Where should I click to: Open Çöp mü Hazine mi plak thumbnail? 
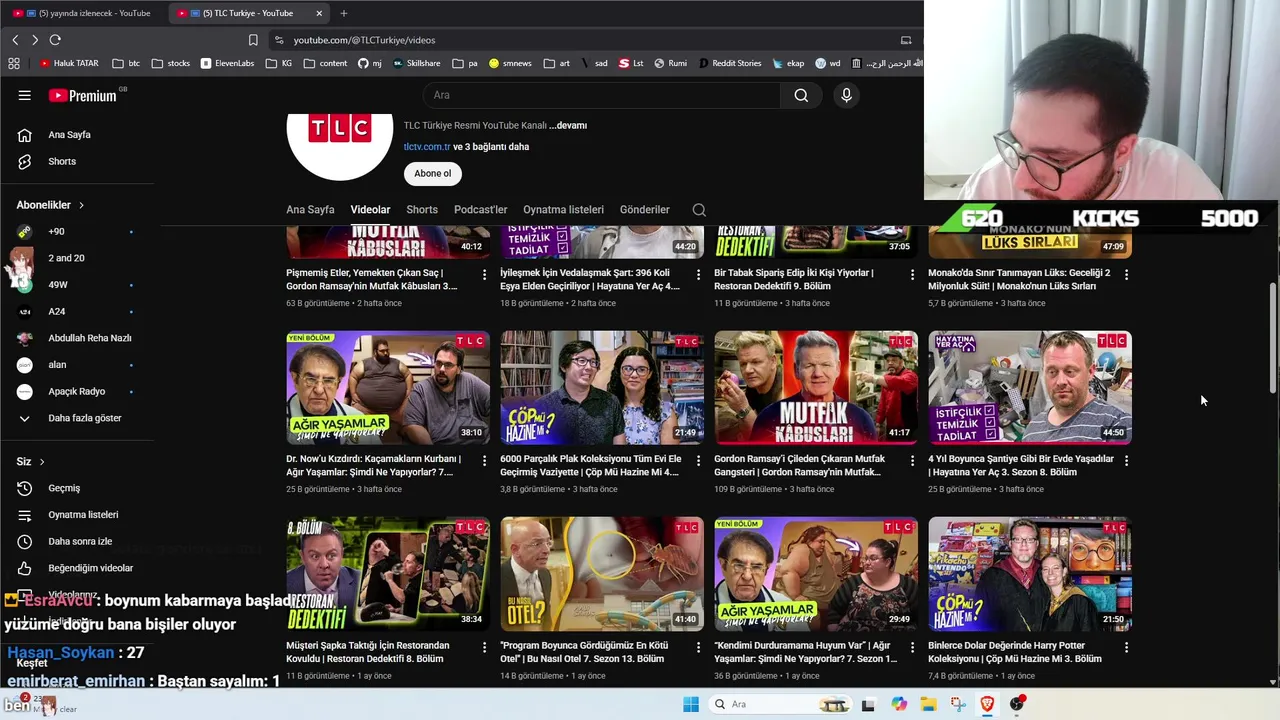(x=602, y=387)
